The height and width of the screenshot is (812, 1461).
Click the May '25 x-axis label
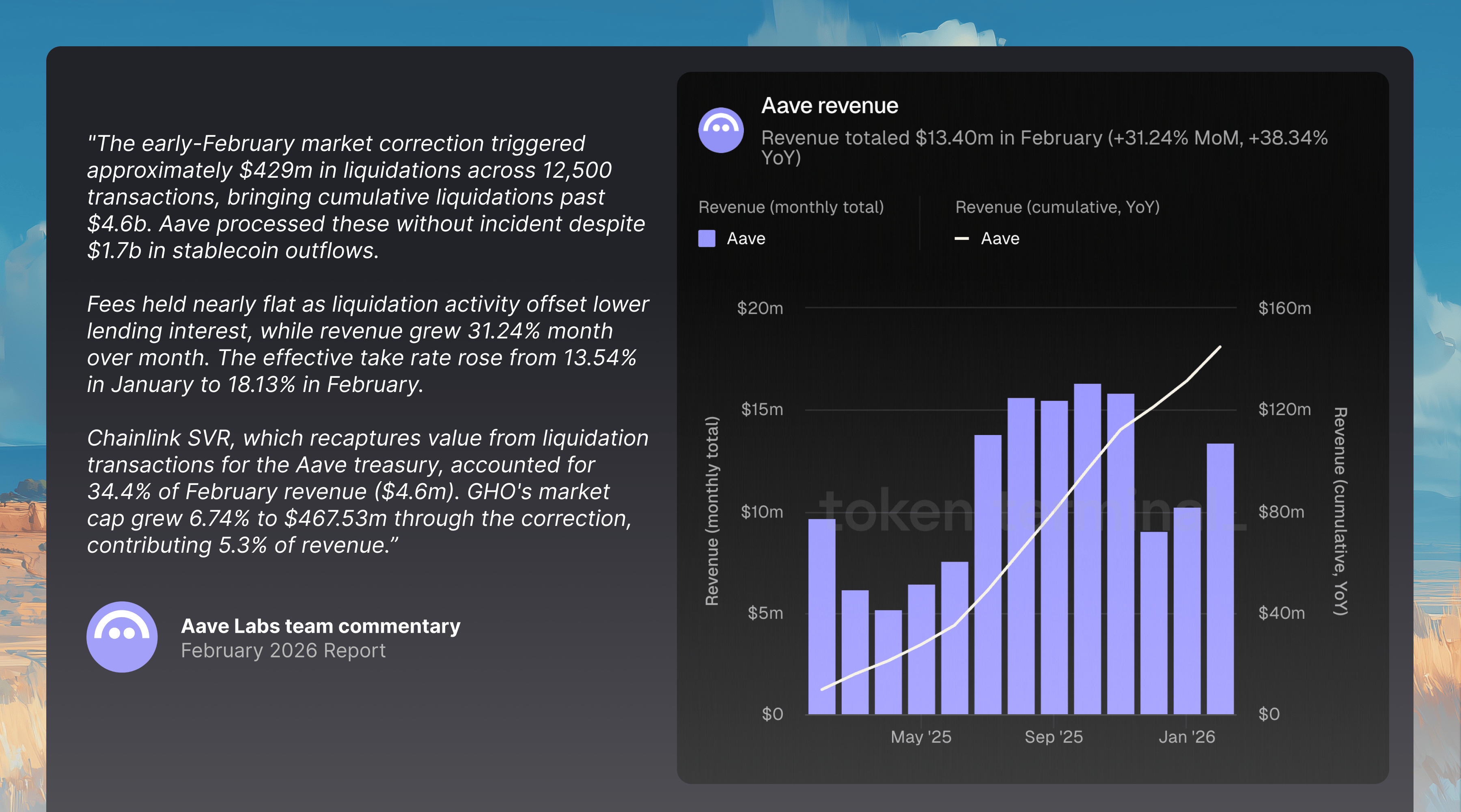point(920,737)
